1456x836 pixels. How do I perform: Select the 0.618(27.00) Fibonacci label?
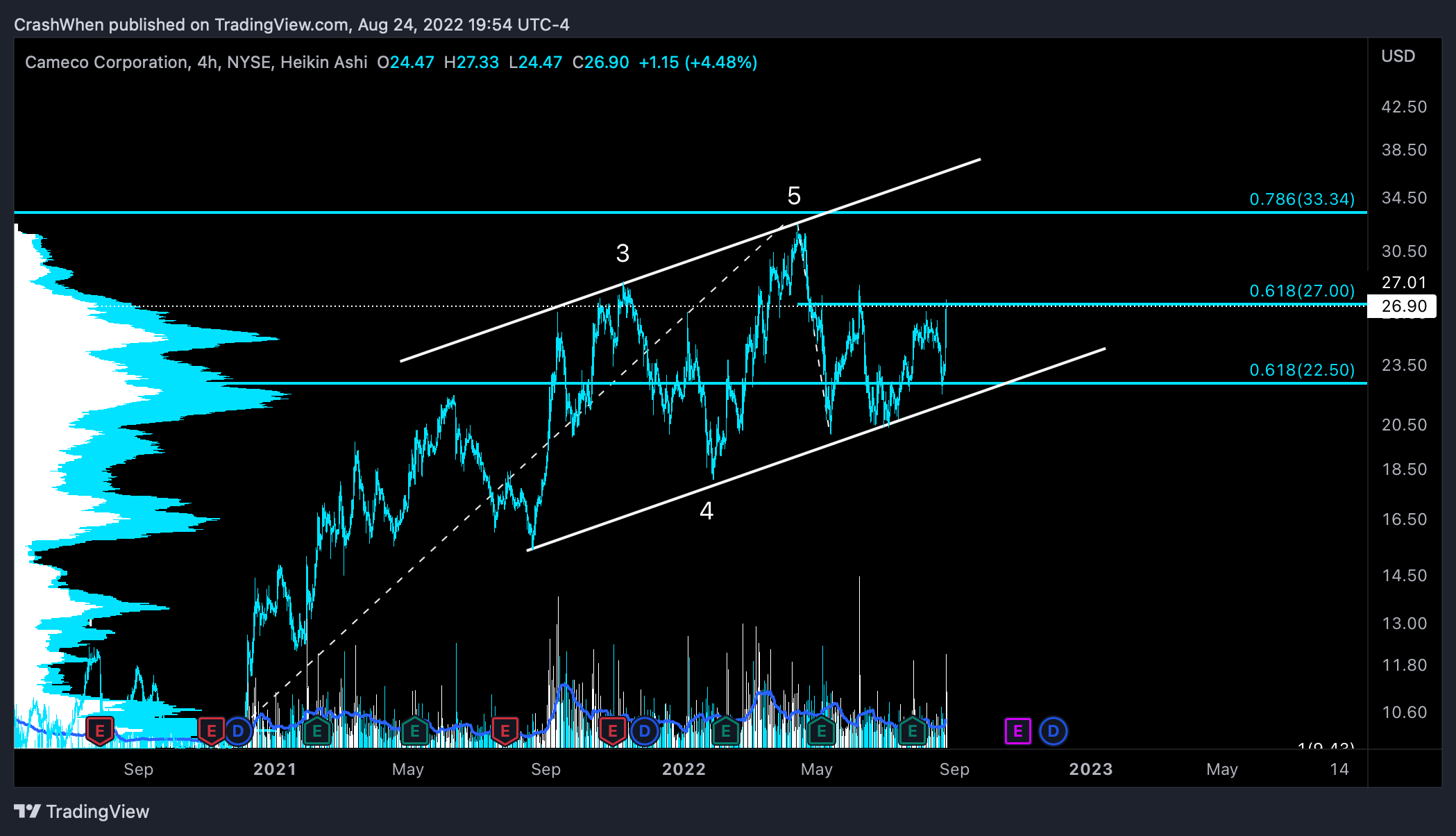pos(1302,291)
